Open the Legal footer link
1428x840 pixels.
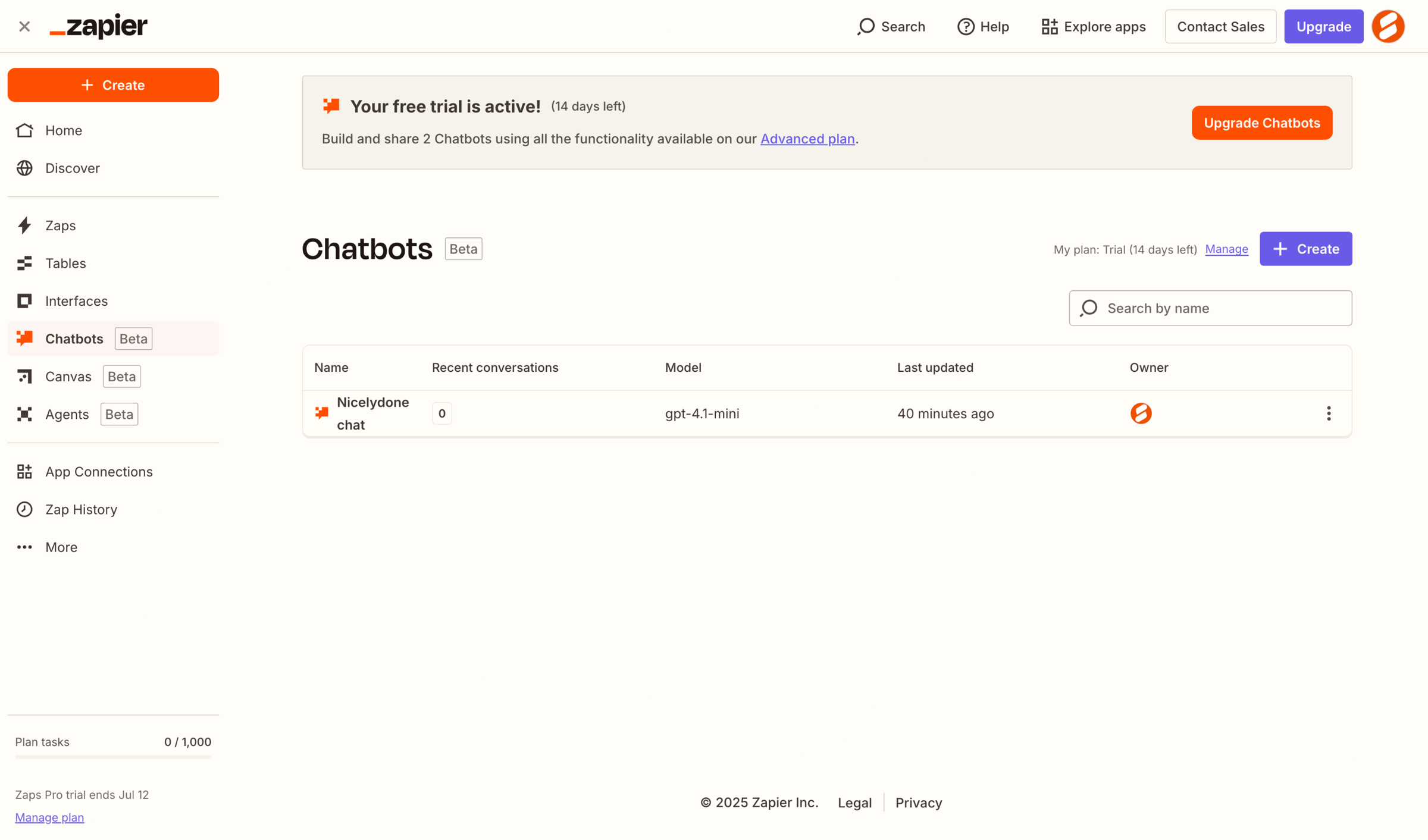click(x=854, y=803)
